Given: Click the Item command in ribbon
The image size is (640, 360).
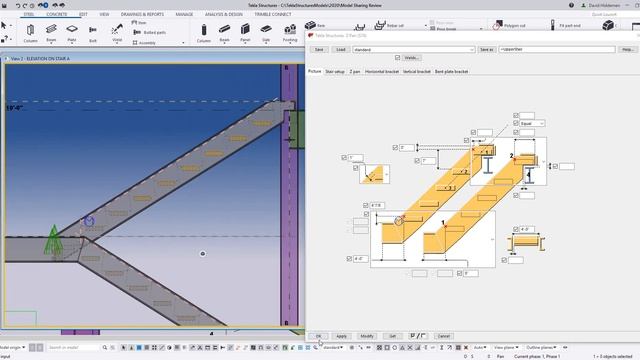Looking at the screenshot, I should [140, 23].
